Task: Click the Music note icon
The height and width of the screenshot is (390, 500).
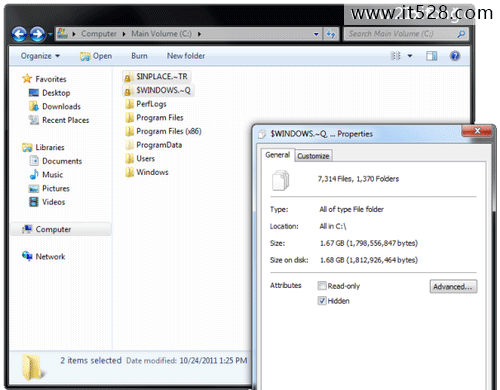Action: tap(34, 174)
